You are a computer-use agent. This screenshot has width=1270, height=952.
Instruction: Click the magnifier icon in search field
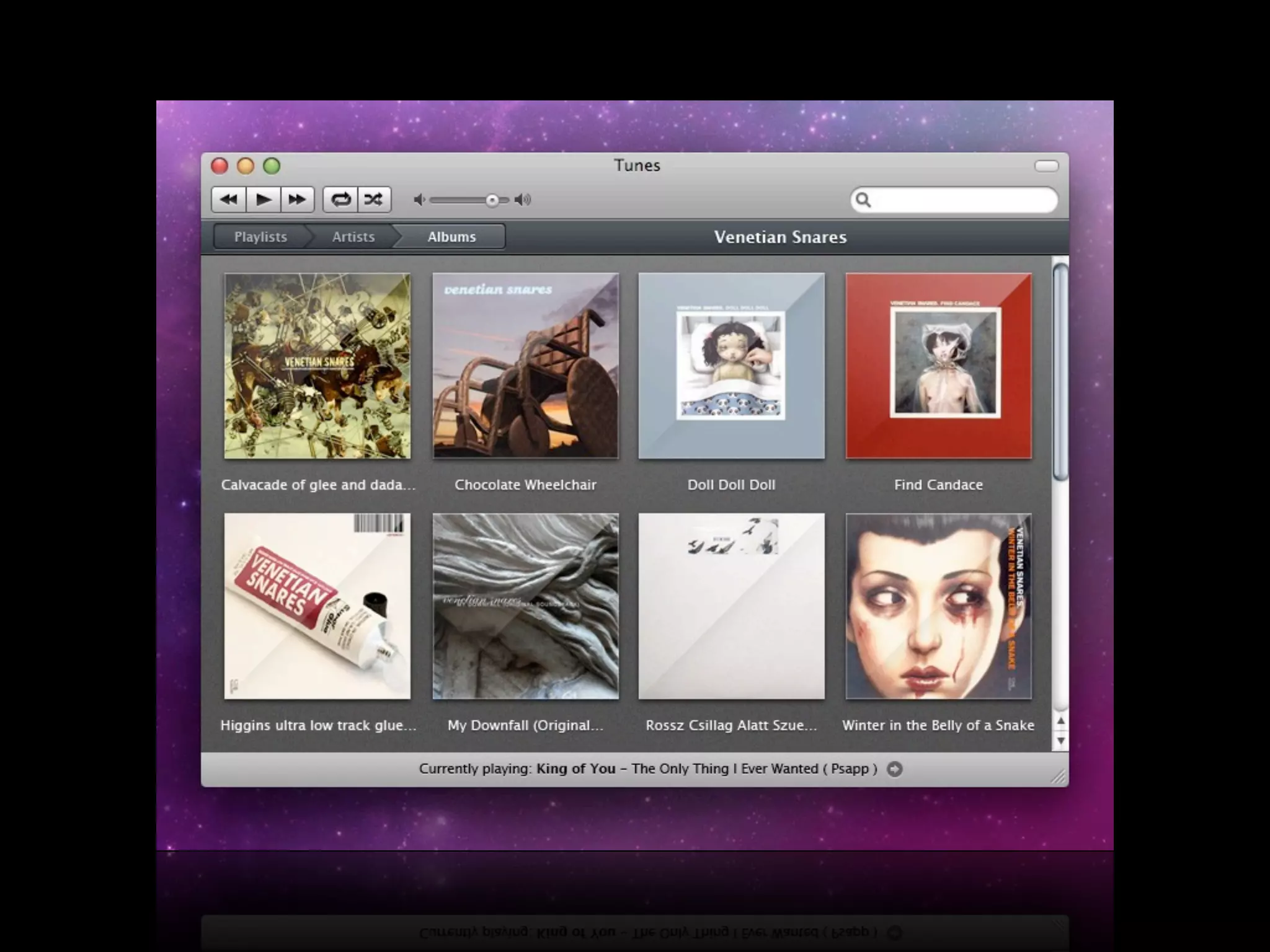point(863,200)
